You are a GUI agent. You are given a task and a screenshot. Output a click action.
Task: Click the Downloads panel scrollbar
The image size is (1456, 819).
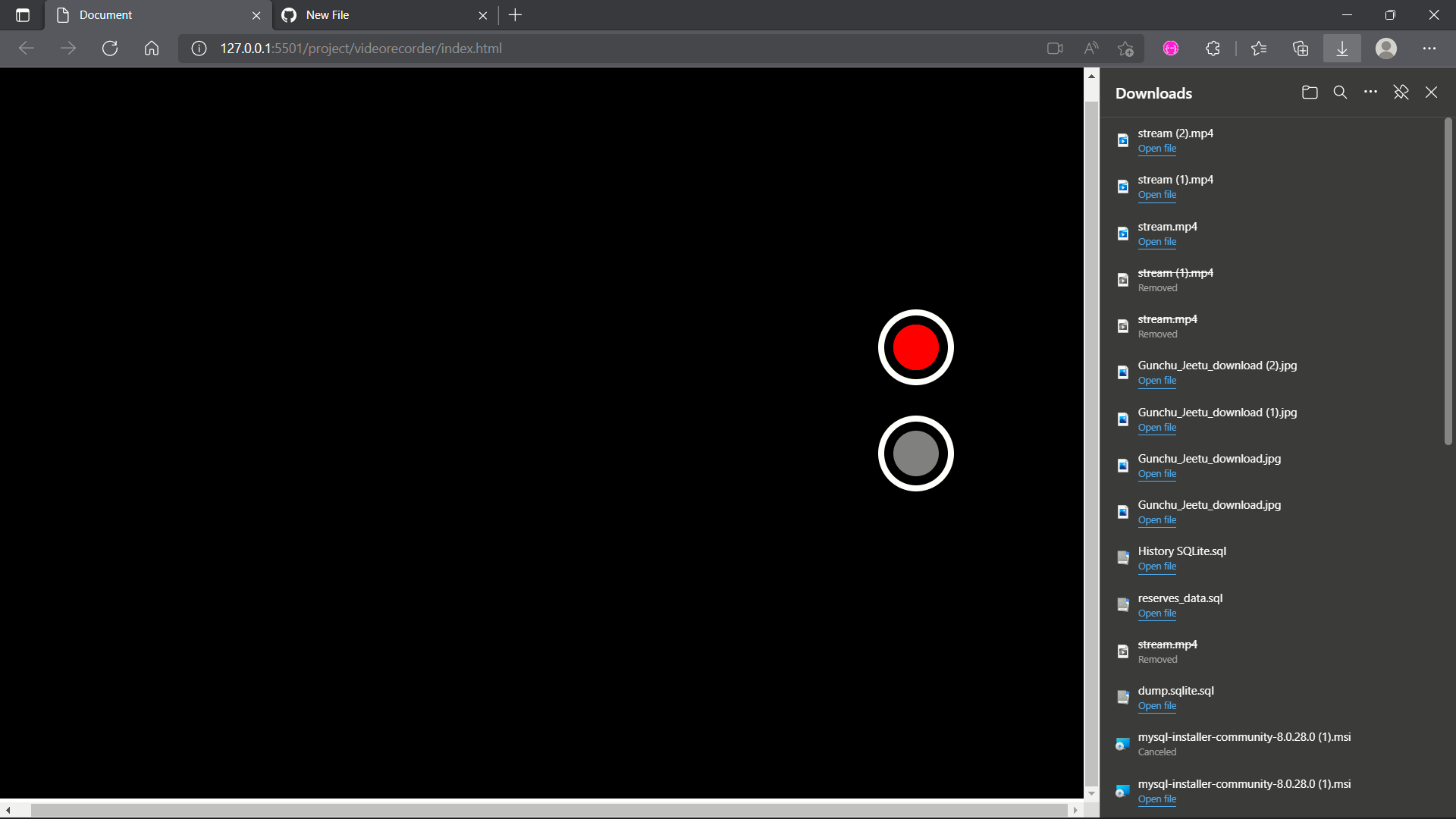click(x=1448, y=281)
